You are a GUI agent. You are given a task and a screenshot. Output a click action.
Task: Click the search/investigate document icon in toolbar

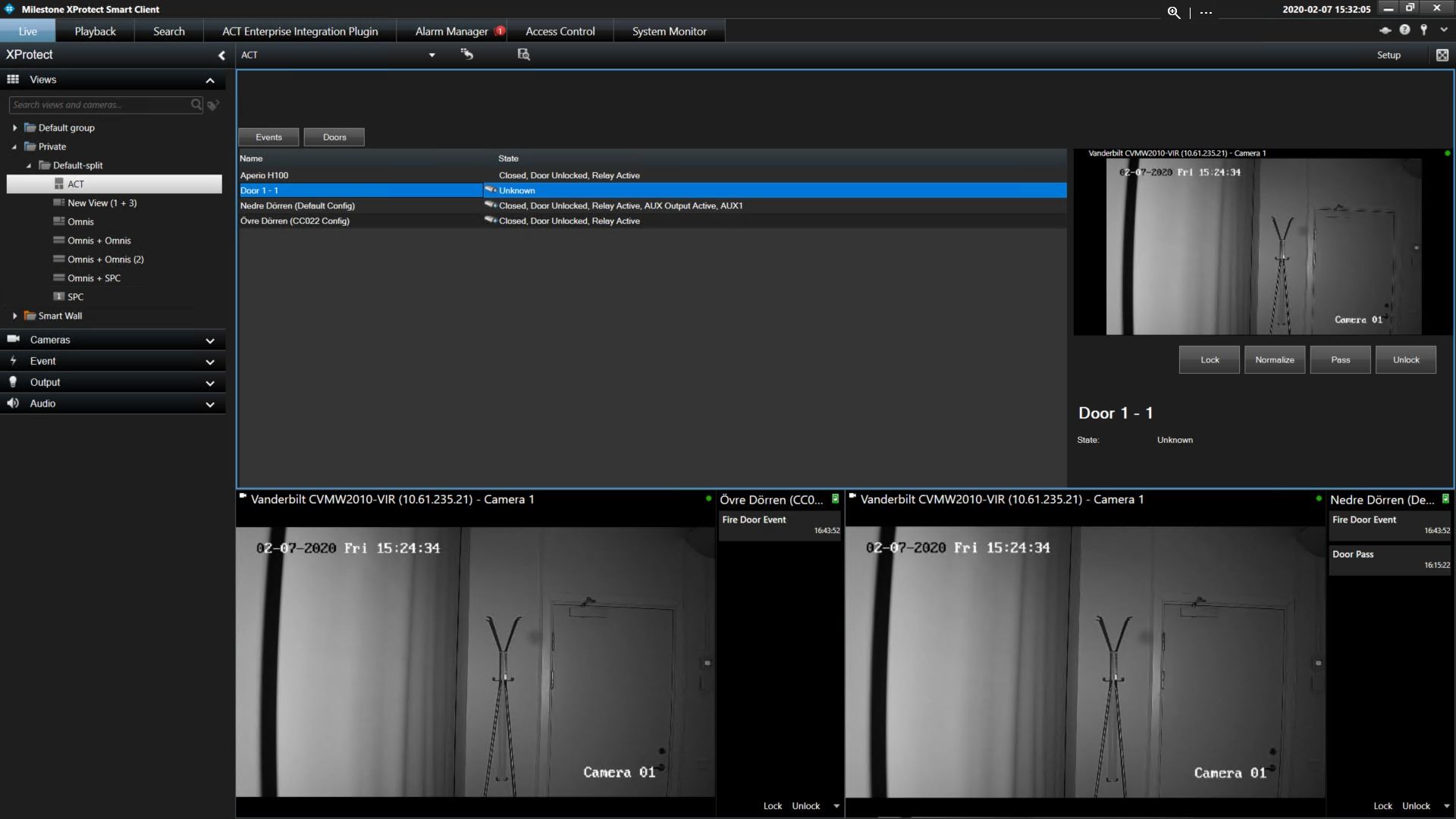(x=523, y=54)
